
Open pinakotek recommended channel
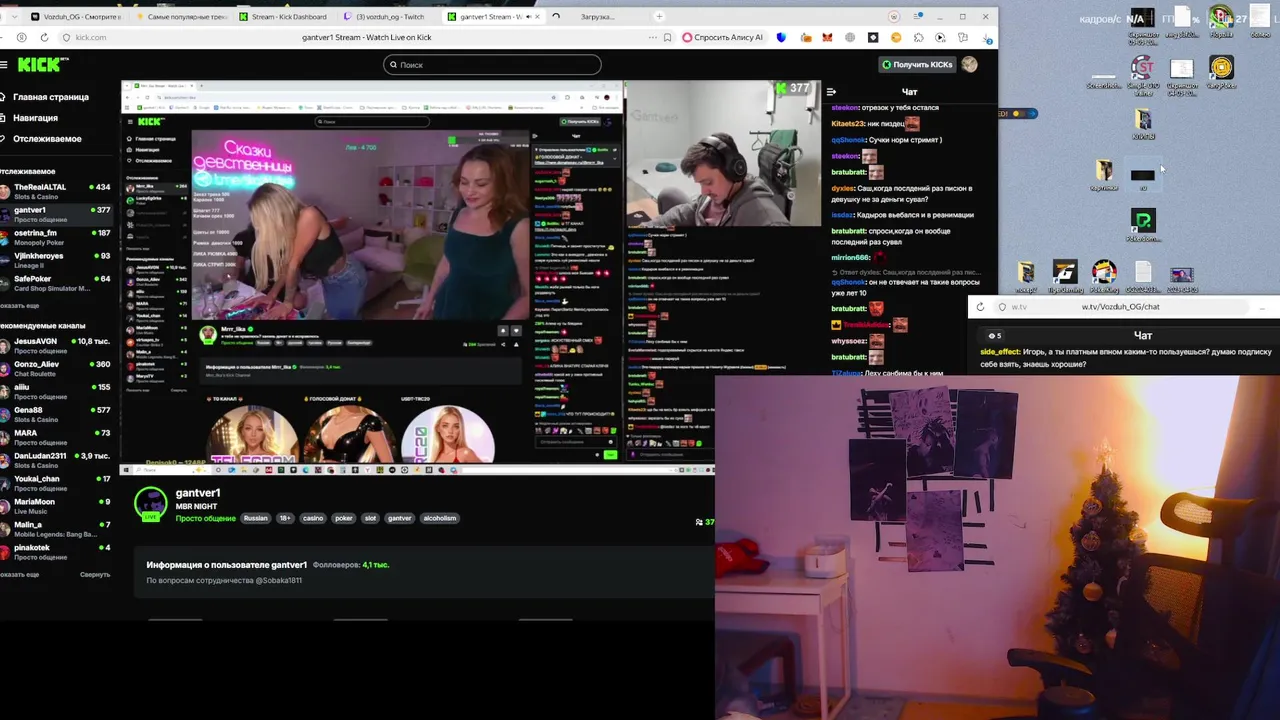[x=56, y=552]
